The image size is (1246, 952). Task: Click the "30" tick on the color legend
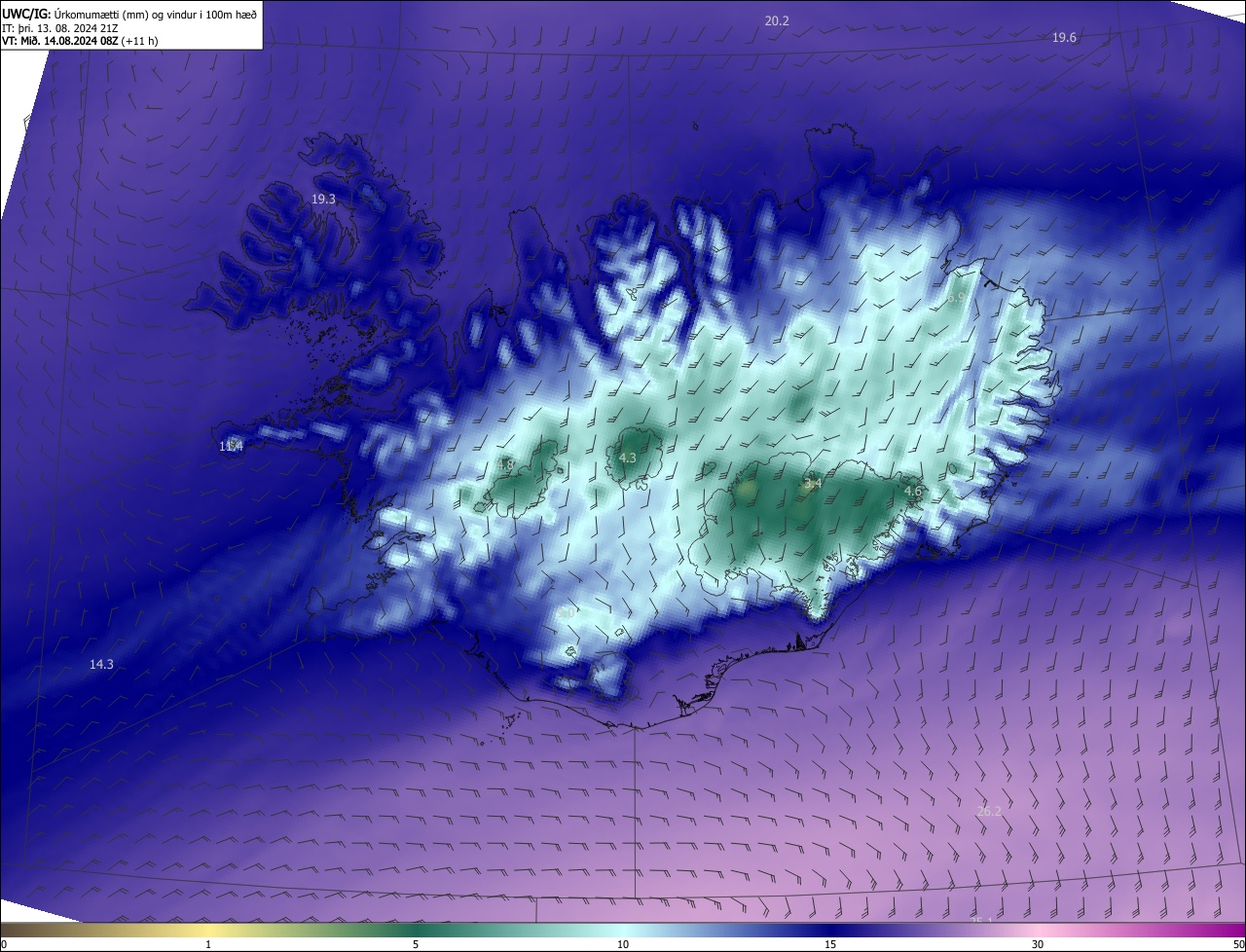pyautogui.click(x=1038, y=944)
